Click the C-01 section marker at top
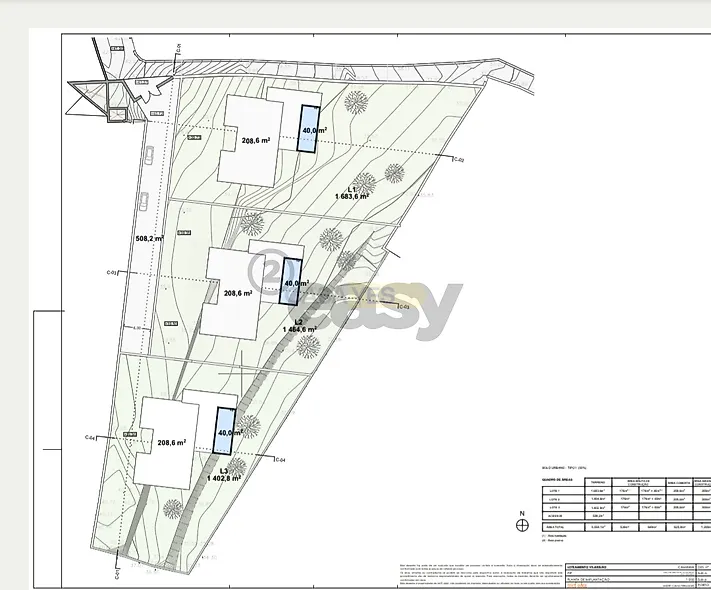Screen dimensions: 711x590 click(179, 48)
